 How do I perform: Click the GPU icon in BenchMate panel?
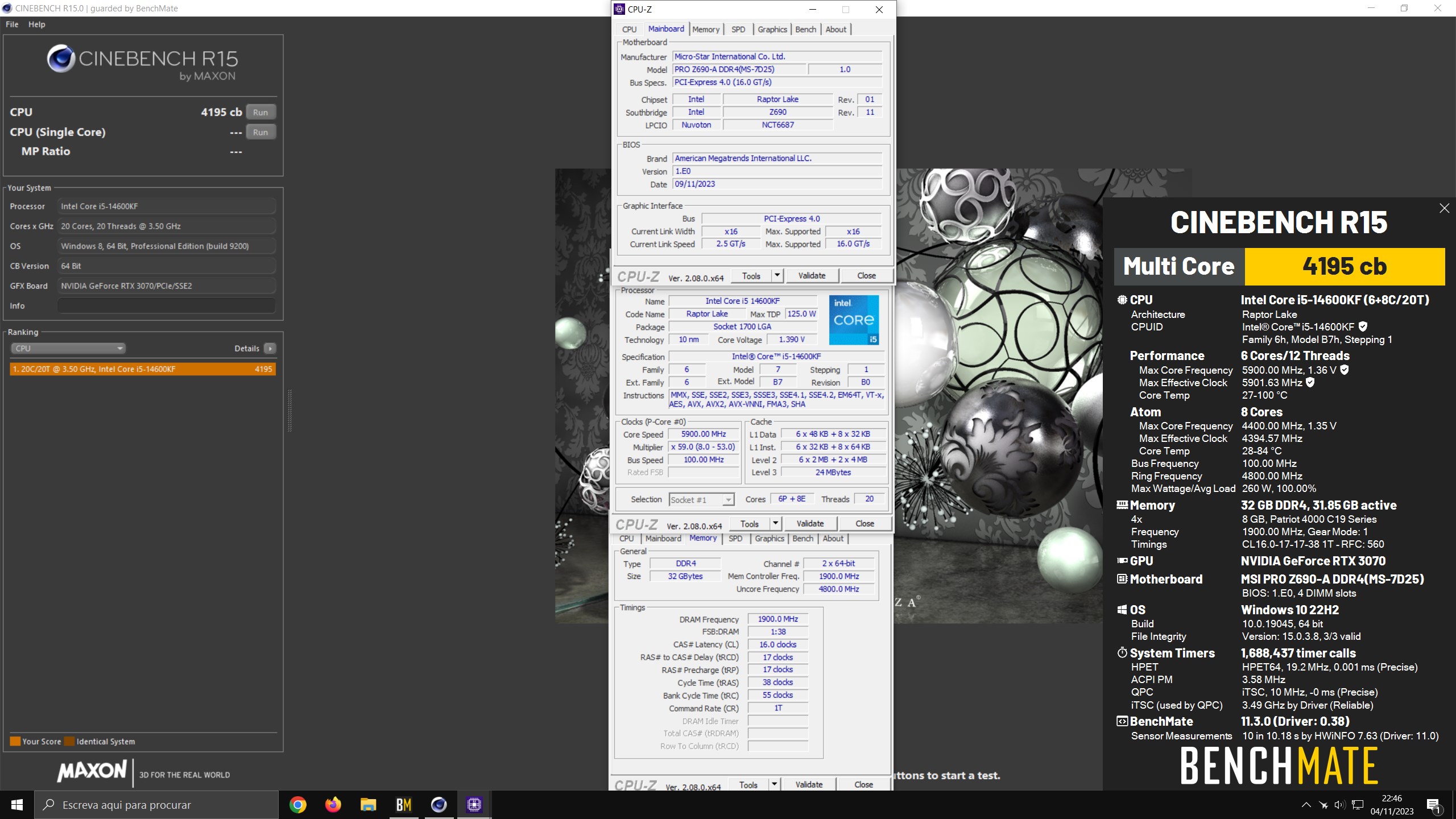point(1122,561)
